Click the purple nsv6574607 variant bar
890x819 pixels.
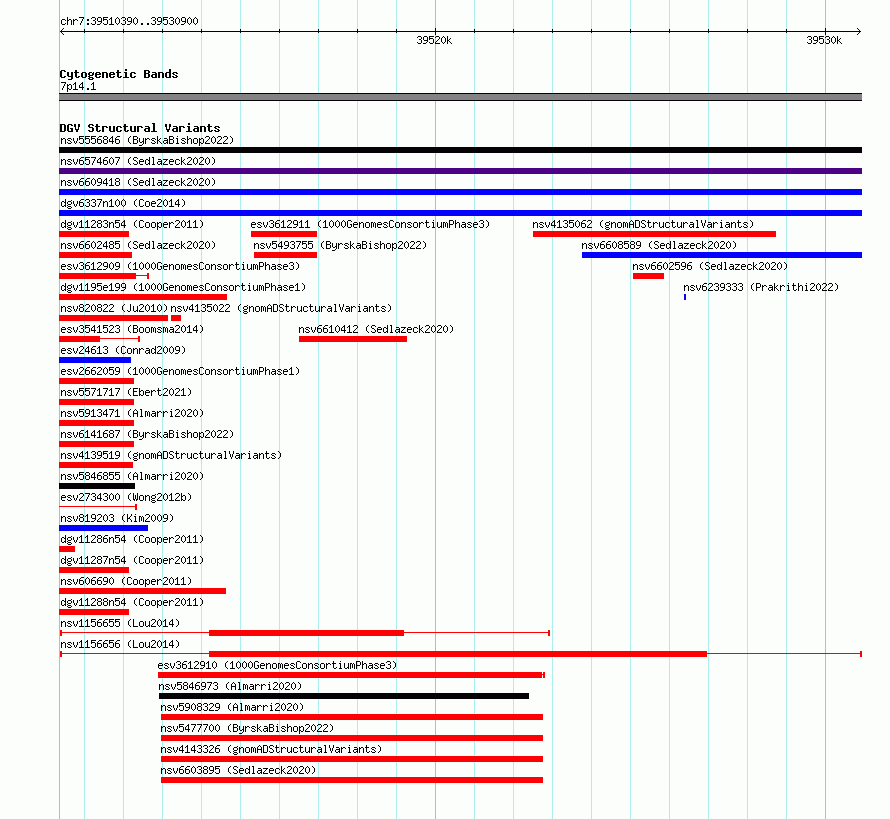[x=460, y=171]
